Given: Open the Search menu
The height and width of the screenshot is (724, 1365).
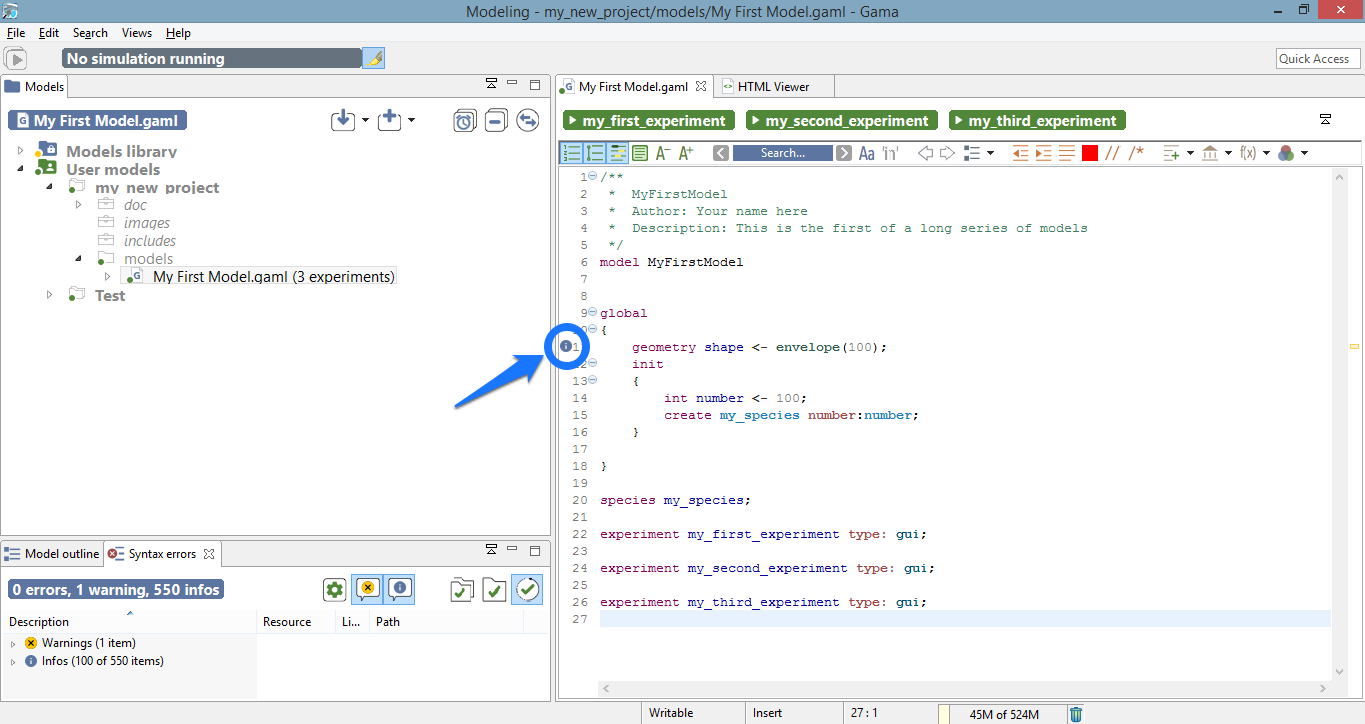Looking at the screenshot, I should coord(90,33).
